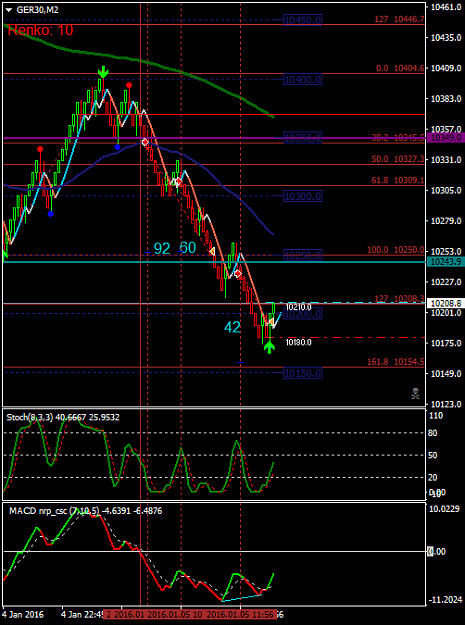Screen dimensions: 465x625
Task: Click the teal 10243.9 price tag
Action: [445, 262]
